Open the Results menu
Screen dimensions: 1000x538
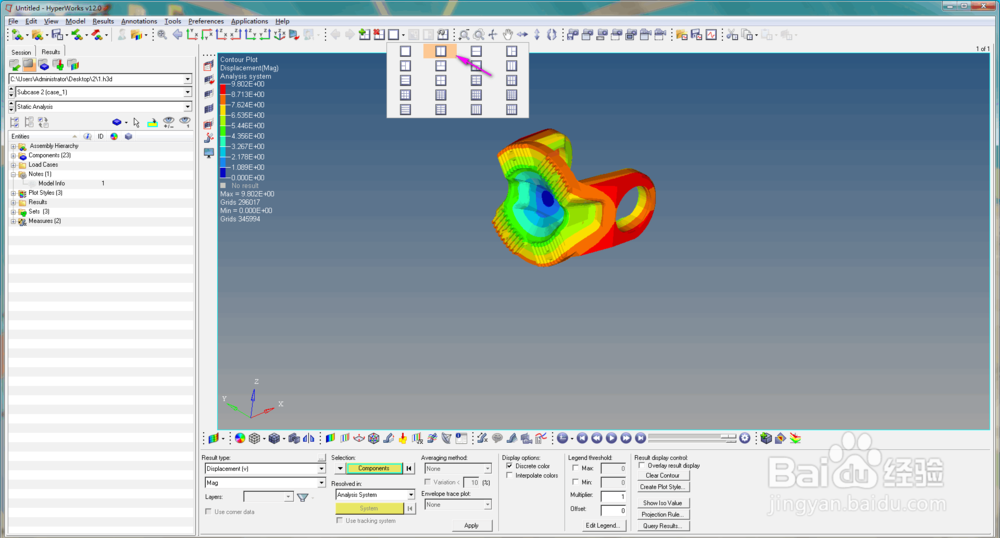coord(103,21)
